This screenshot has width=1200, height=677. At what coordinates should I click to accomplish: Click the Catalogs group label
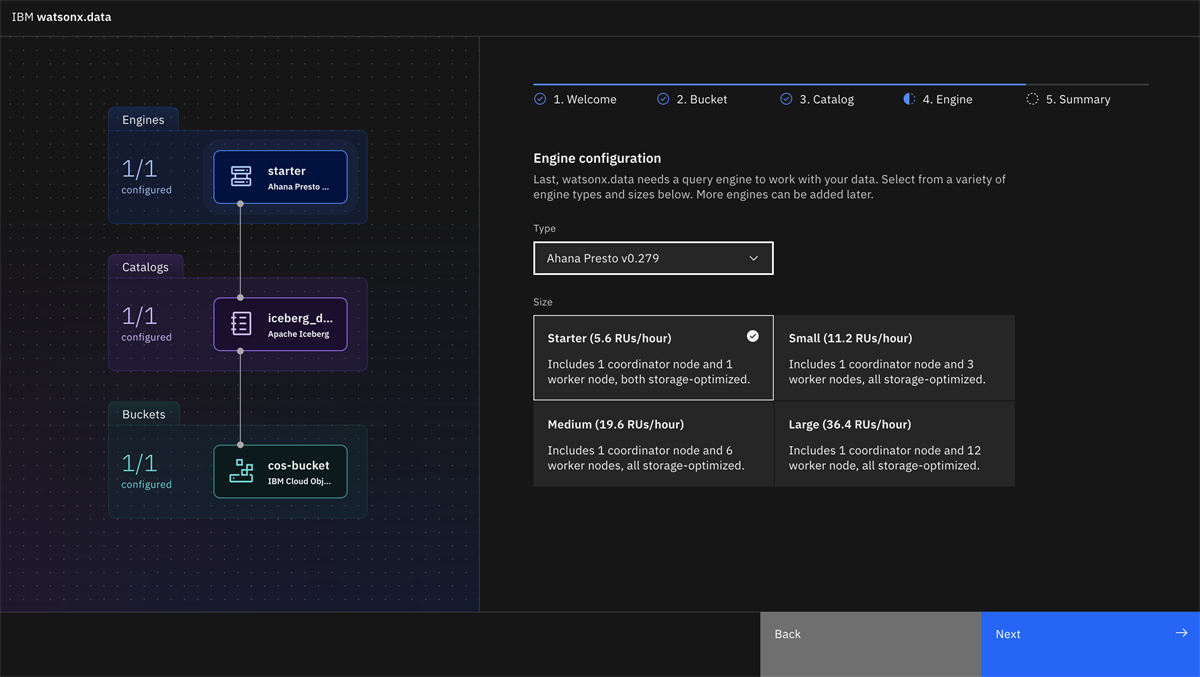point(145,267)
